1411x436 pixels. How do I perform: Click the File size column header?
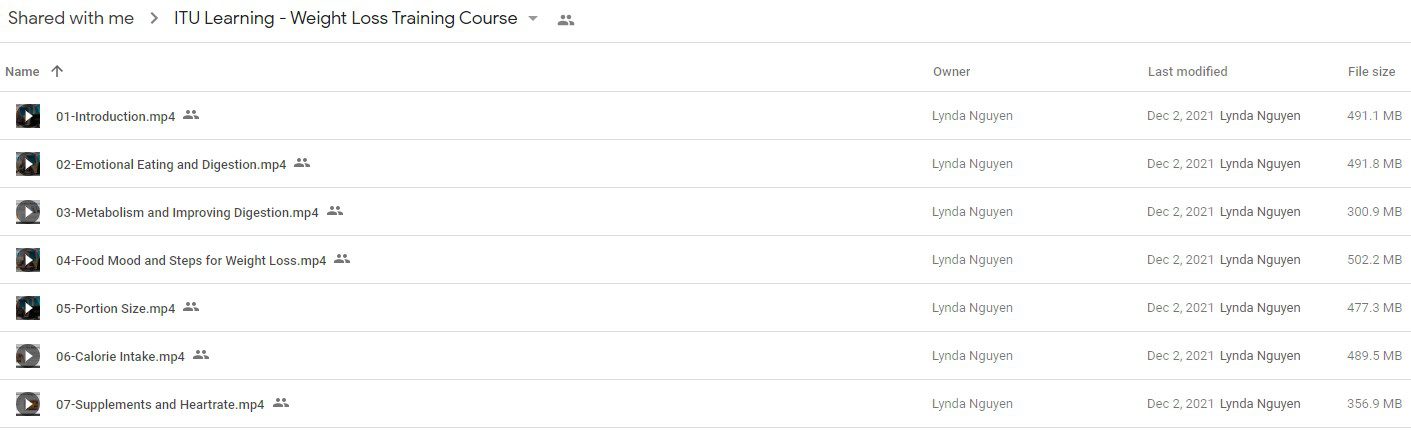tap(1371, 71)
